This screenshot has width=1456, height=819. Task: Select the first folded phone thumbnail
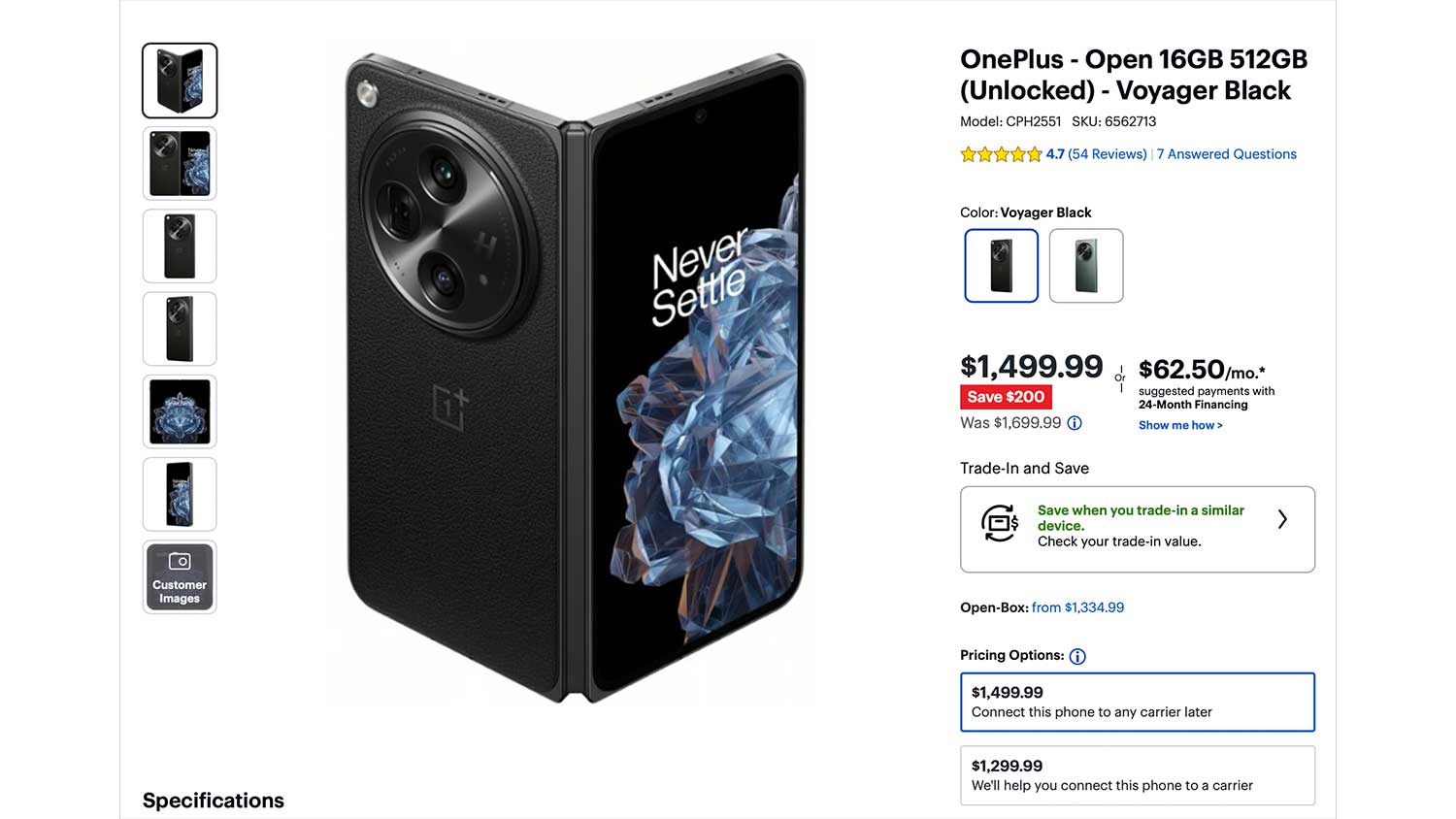tap(180, 81)
